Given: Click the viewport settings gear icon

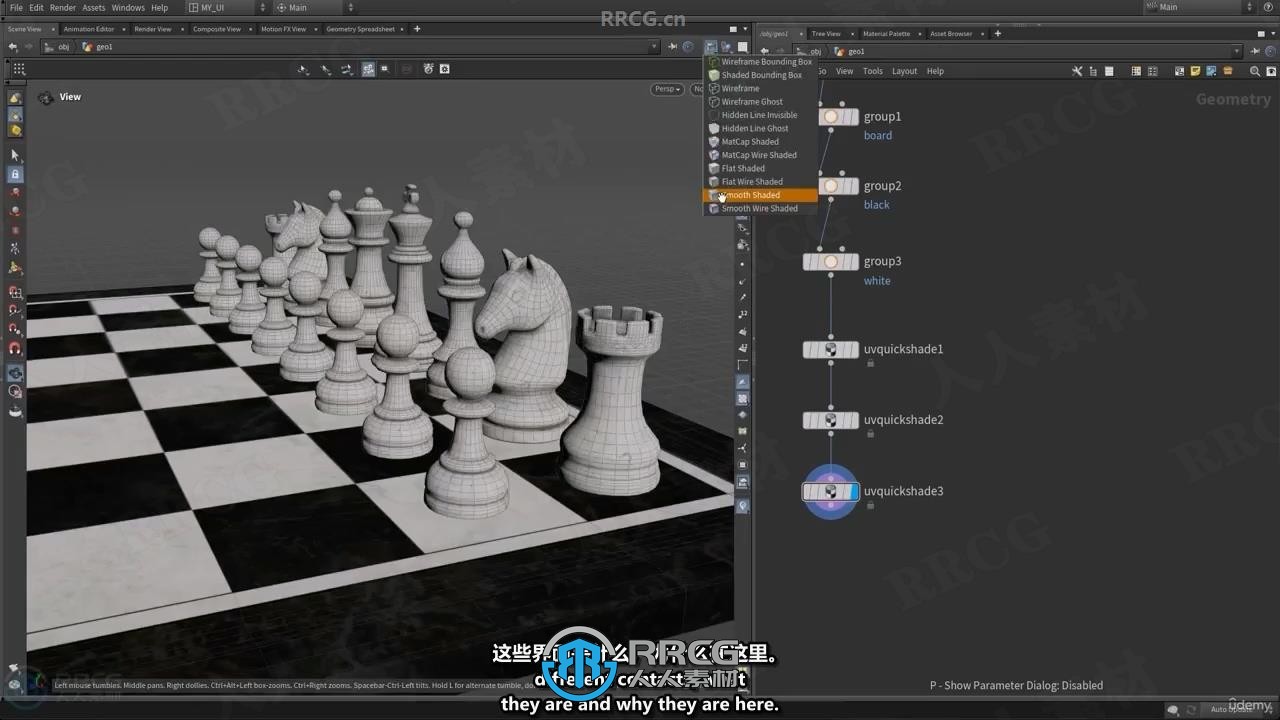Looking at the screenshot, I should [x=445, y=69].
